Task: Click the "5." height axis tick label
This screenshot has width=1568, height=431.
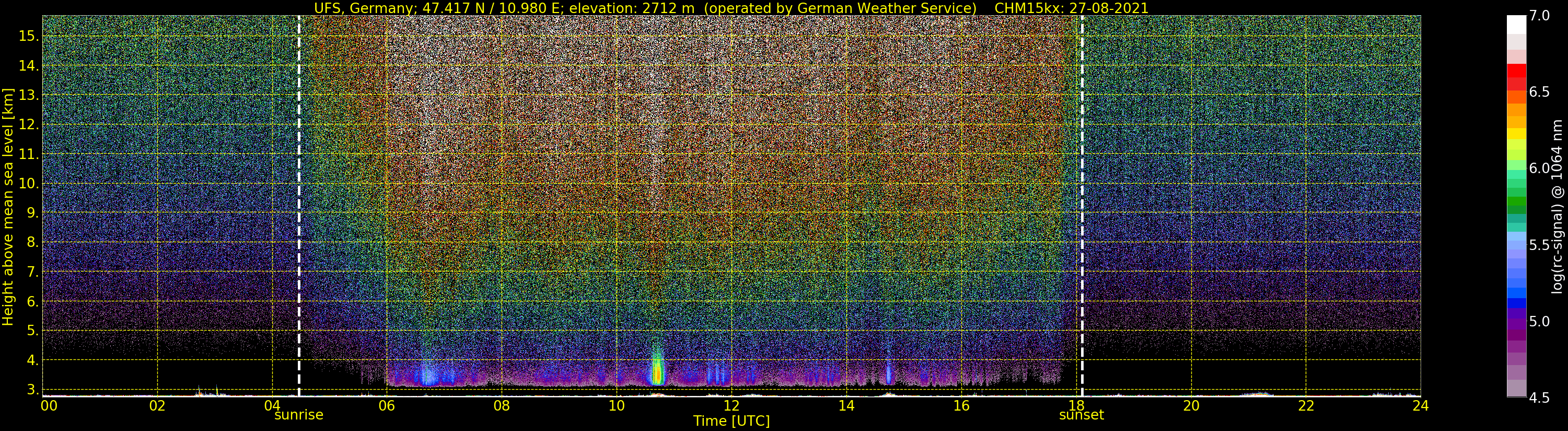Action: 32,331
